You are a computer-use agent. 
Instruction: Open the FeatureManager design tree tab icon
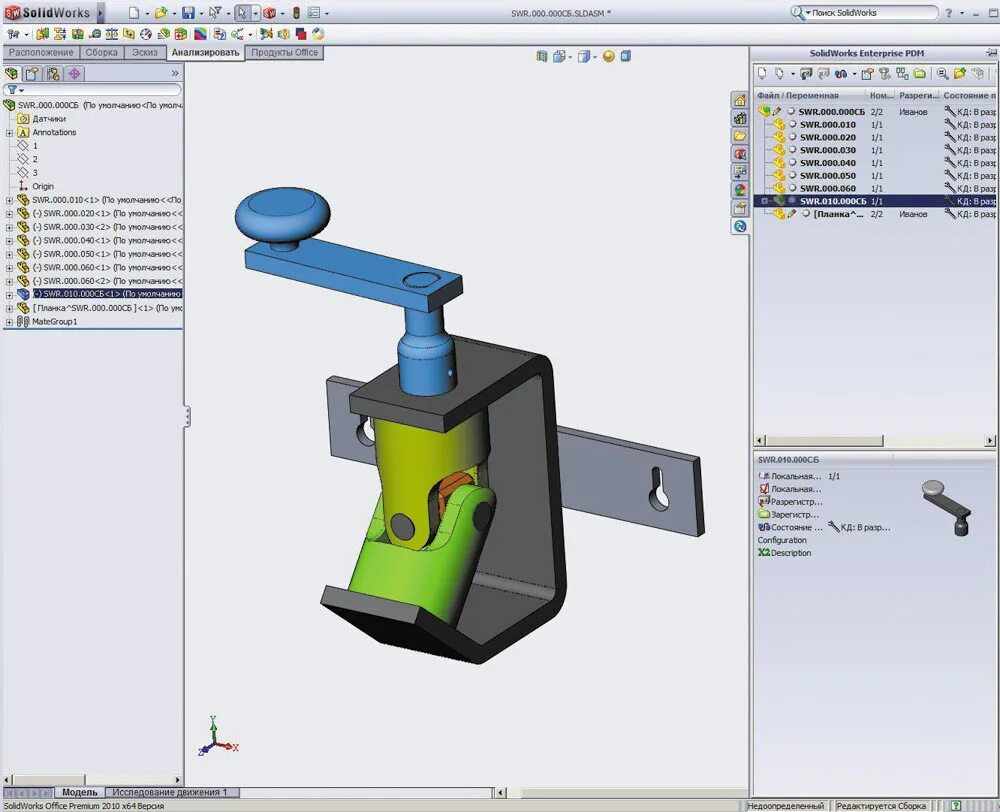coord(11,73)
